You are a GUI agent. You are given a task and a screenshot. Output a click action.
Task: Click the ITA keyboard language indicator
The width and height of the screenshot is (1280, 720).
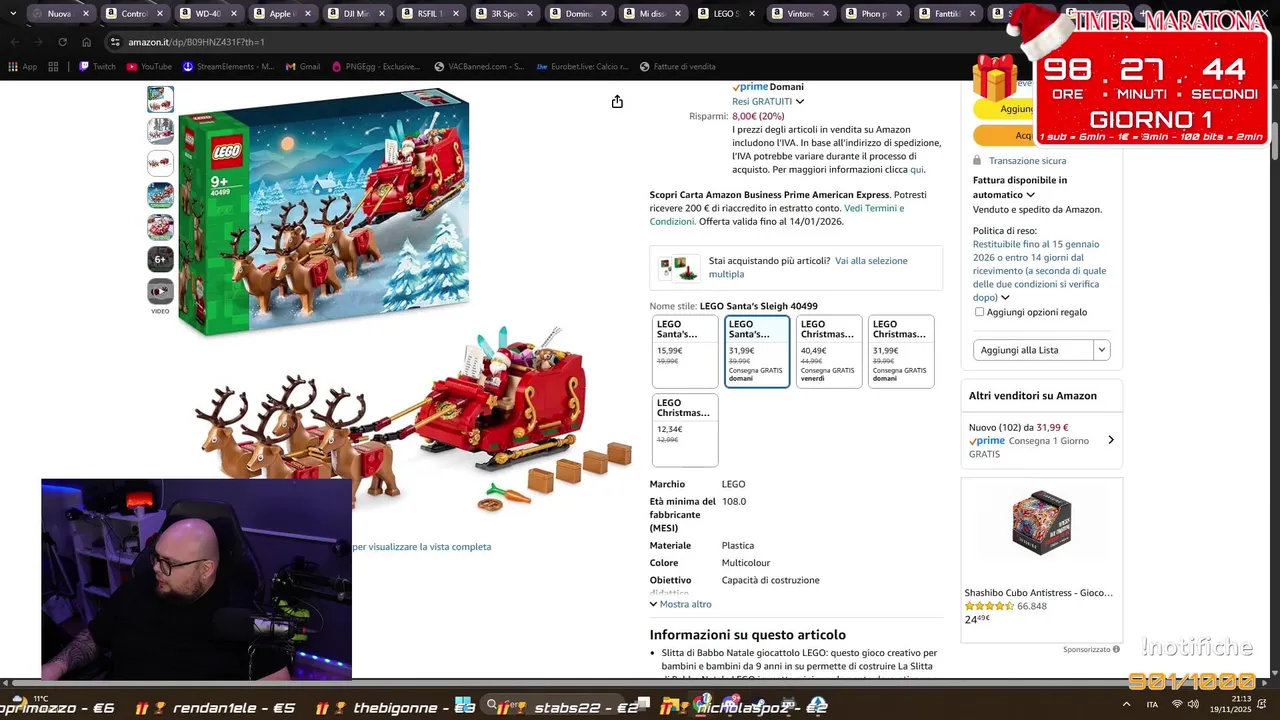coord(1152,704)
